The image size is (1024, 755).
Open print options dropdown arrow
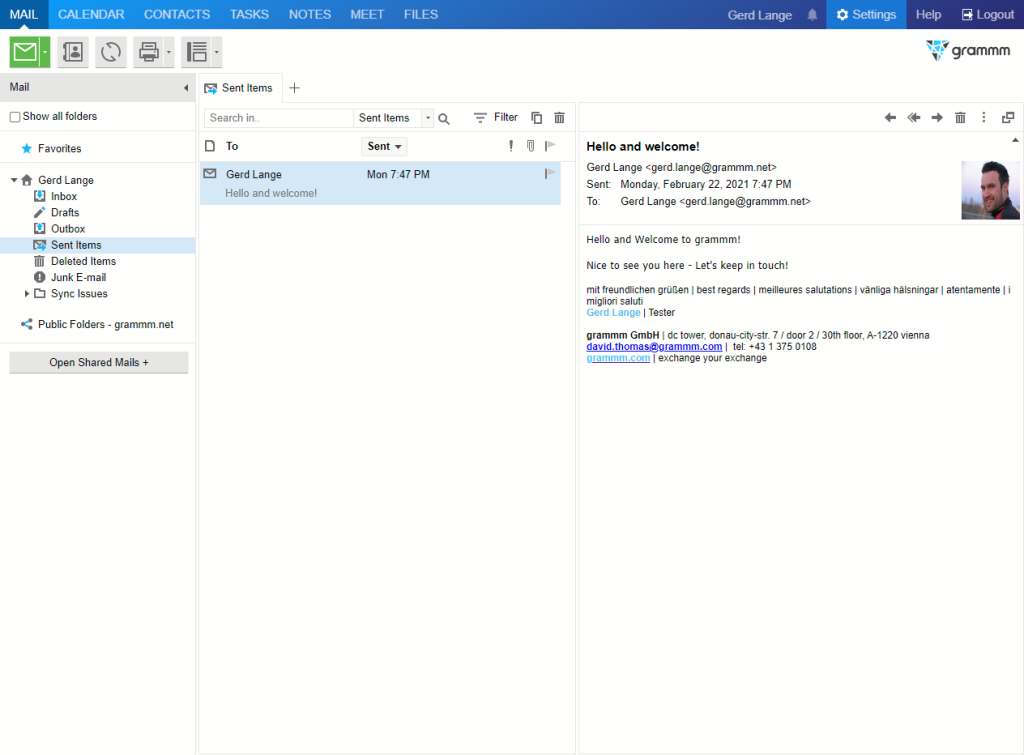(x=169, y=52)
